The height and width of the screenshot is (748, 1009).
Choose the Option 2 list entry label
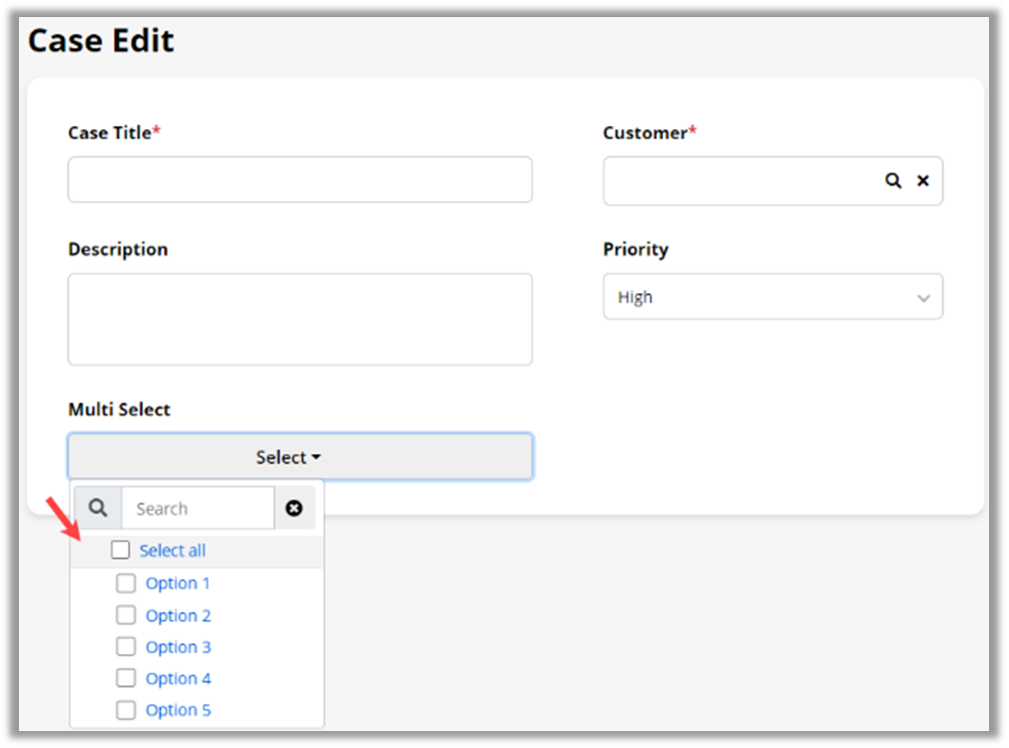point(178,616)
